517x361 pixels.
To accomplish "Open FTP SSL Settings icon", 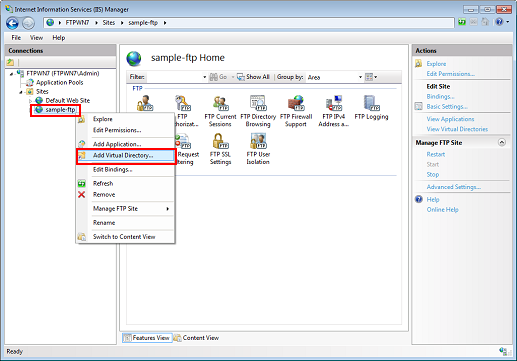I will tap(220, 149).
